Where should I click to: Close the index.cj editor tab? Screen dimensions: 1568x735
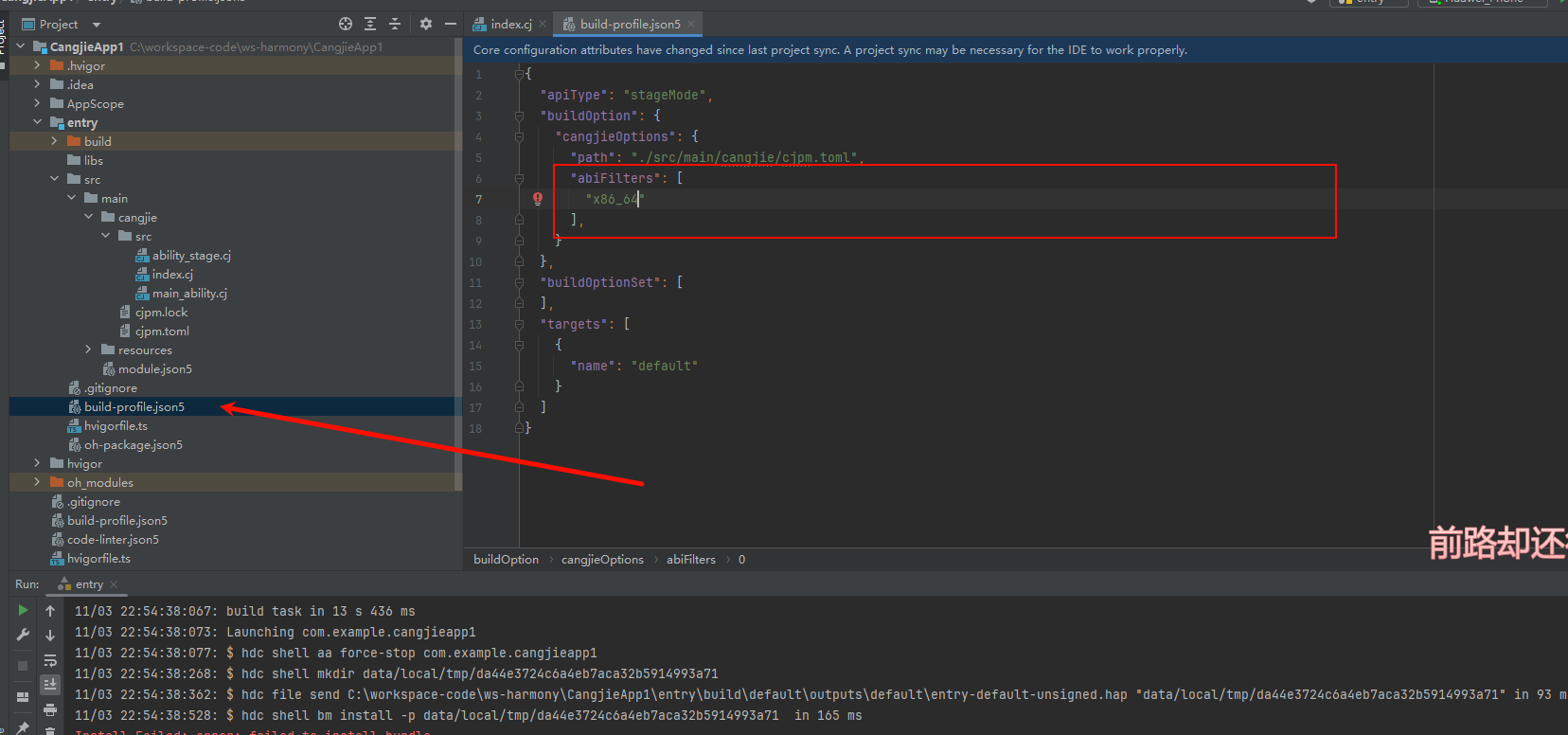pos(543,24)
